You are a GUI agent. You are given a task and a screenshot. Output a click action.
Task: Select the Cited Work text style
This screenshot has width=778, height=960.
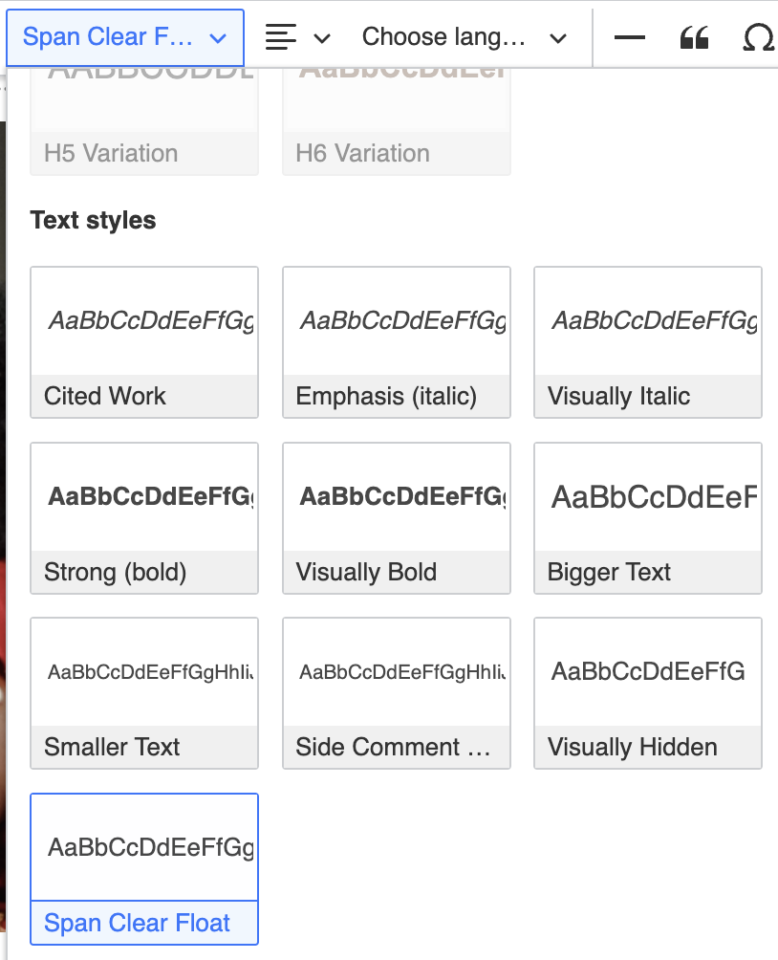(x=144, y=342)
